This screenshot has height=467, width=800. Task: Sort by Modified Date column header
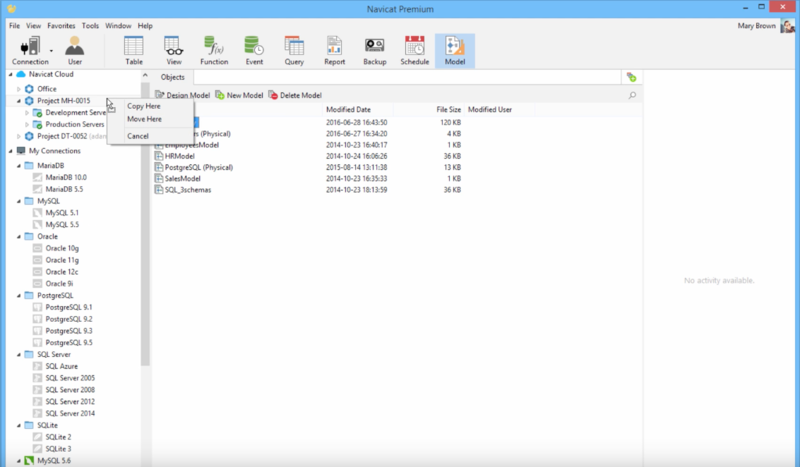(357, 110)
